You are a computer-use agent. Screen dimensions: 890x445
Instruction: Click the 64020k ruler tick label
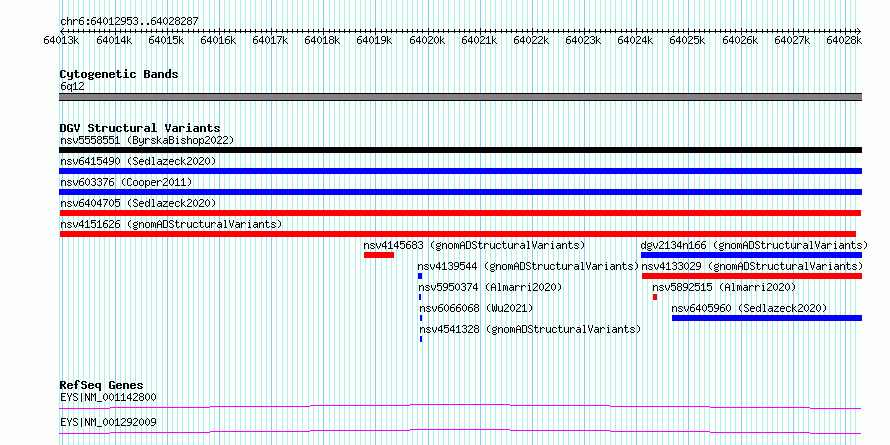(426, 40)
